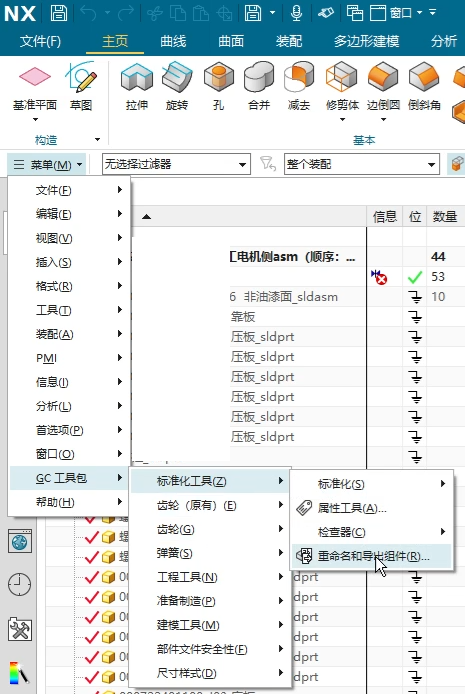465x694 pixels.
Task: Open the 窗口 dropdown in title bar
Action: [406, 13]
